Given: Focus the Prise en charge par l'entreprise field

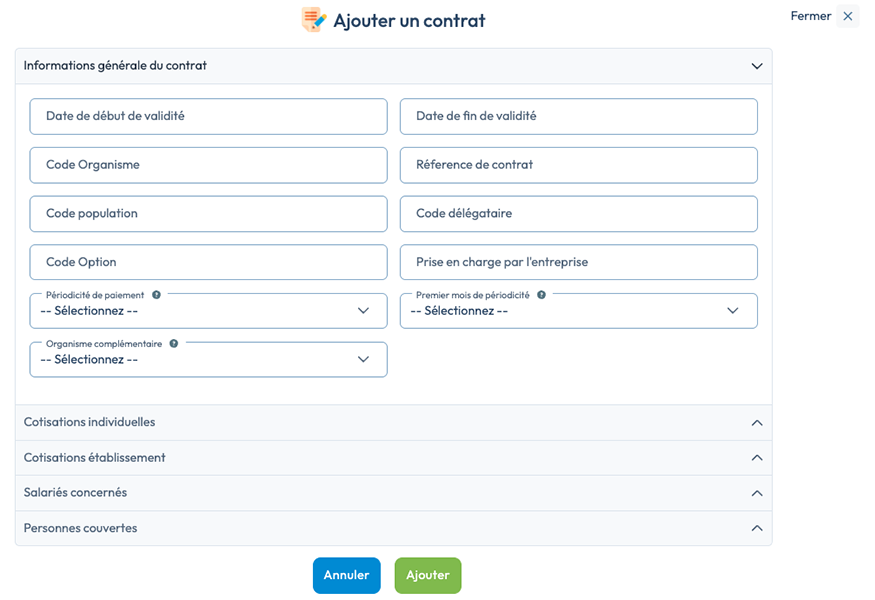Looking at the screenshot, I should pyautogui.click(x=579, y=262).
